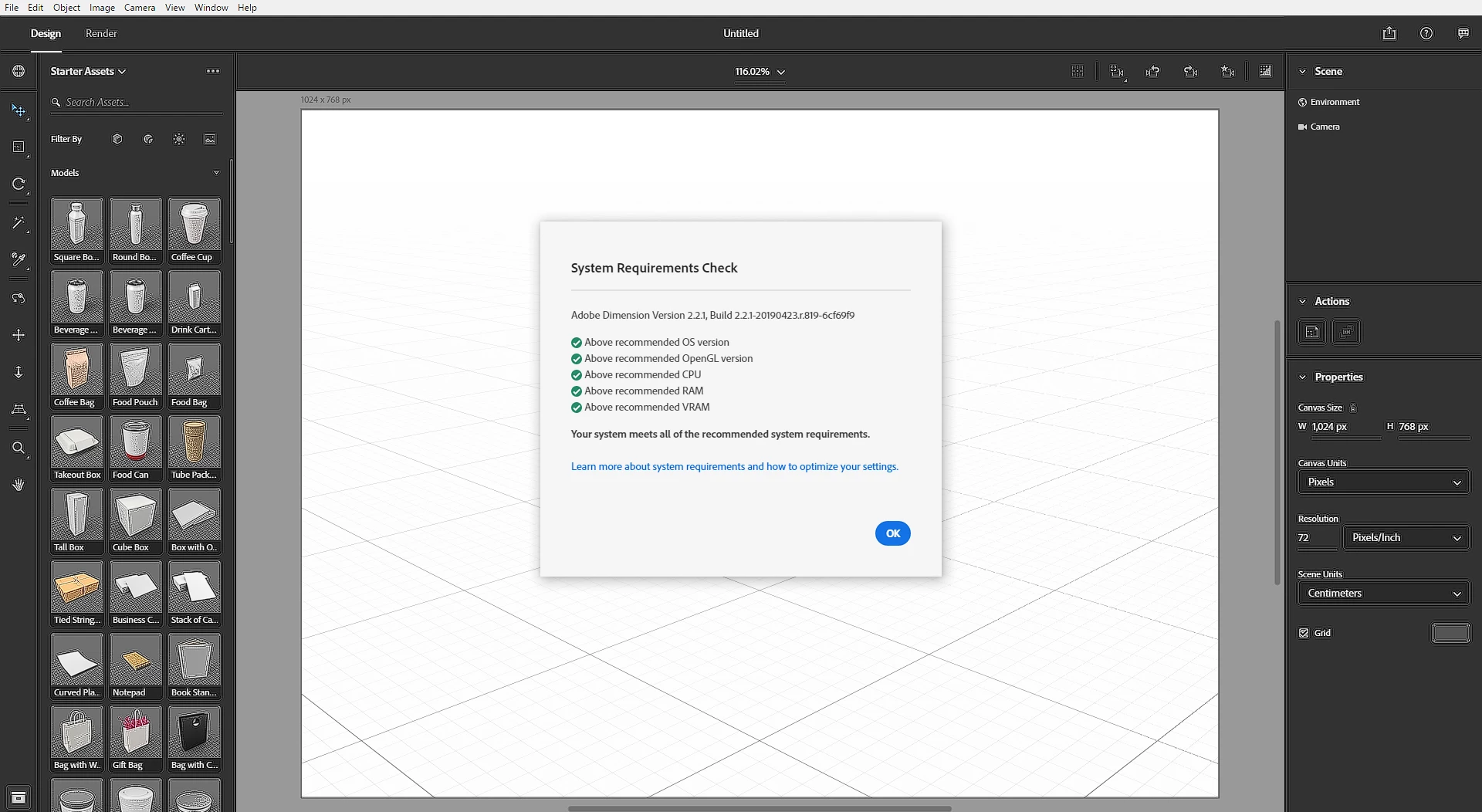Open the feedback chat icon
1482x812 pixels.
[1463, 33]
